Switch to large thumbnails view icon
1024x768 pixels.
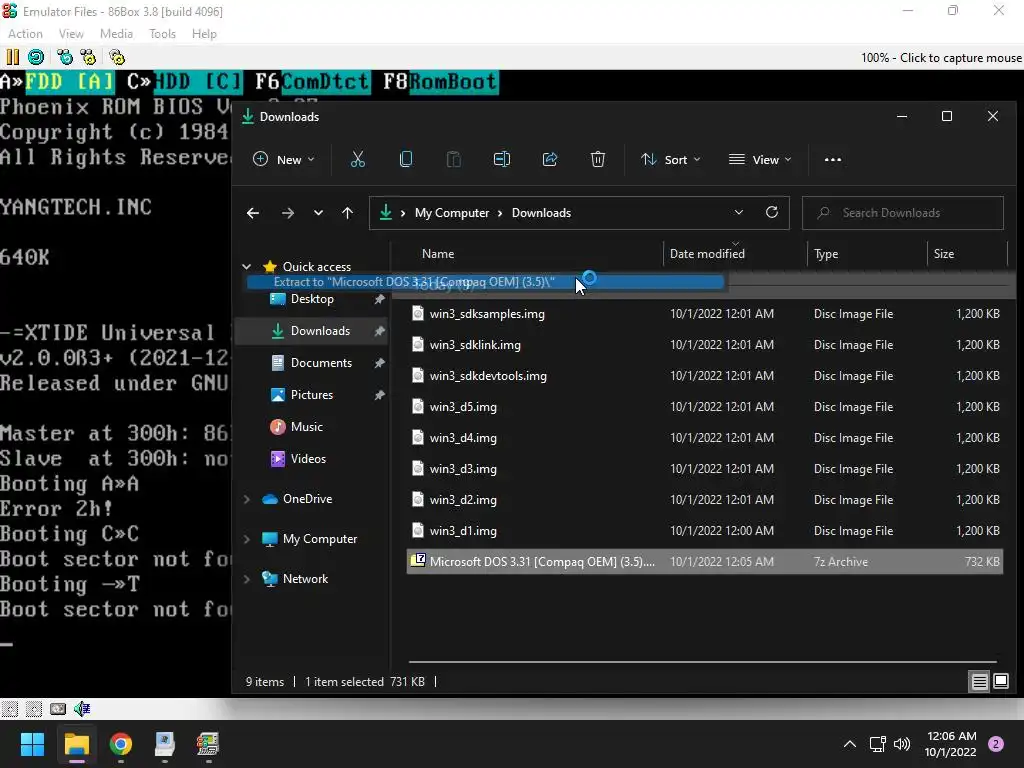(x=1001, y=682)
